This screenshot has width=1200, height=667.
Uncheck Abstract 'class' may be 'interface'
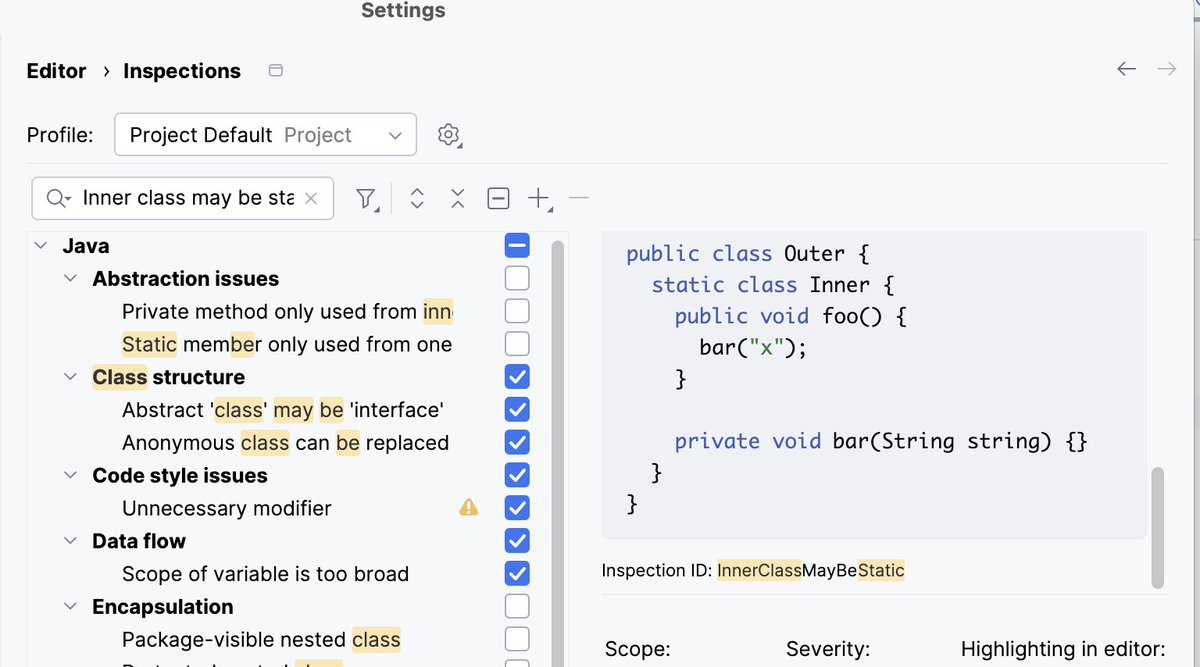click(x=517, y=410)
